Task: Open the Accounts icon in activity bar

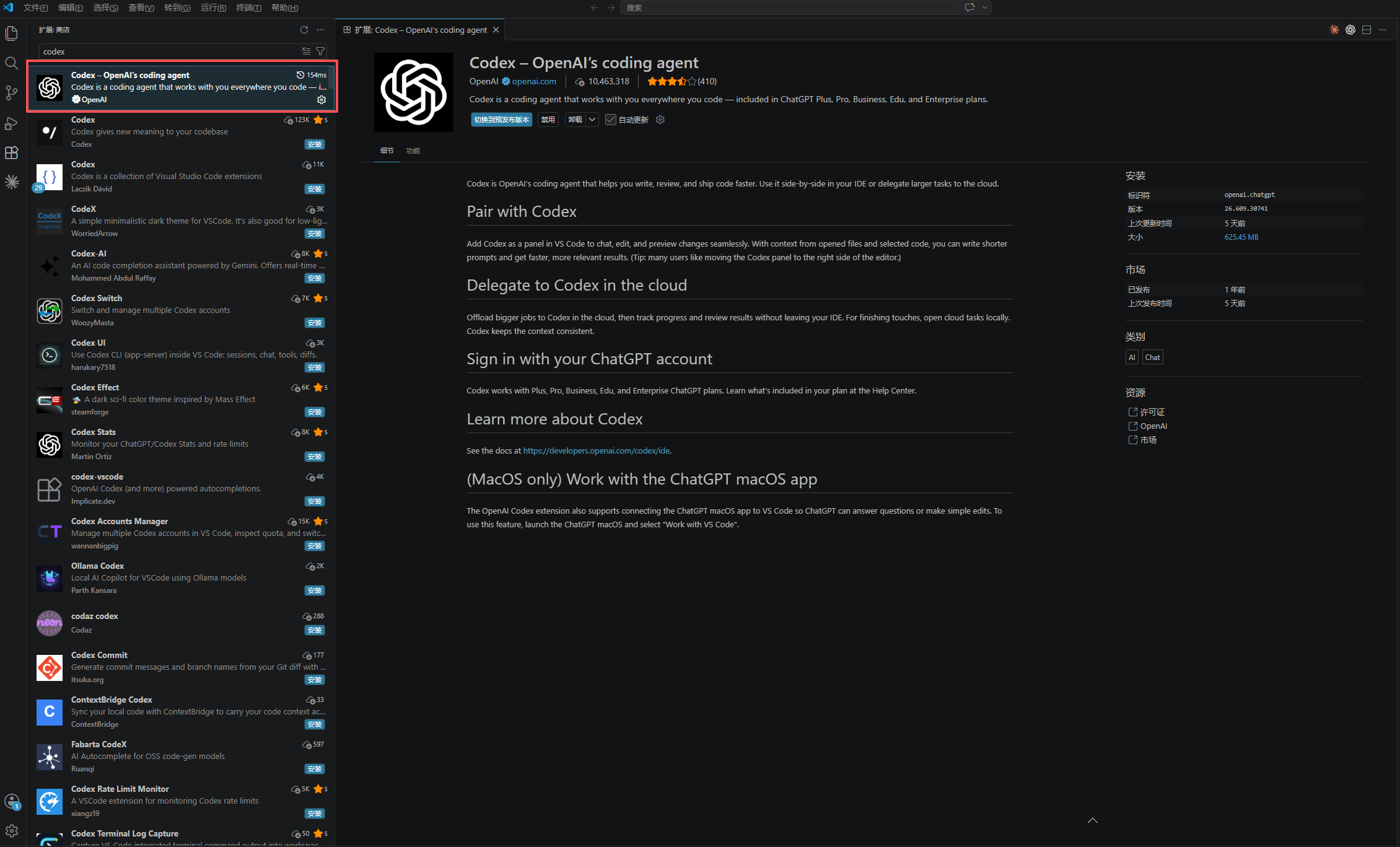Action: [x=12, y=801]
